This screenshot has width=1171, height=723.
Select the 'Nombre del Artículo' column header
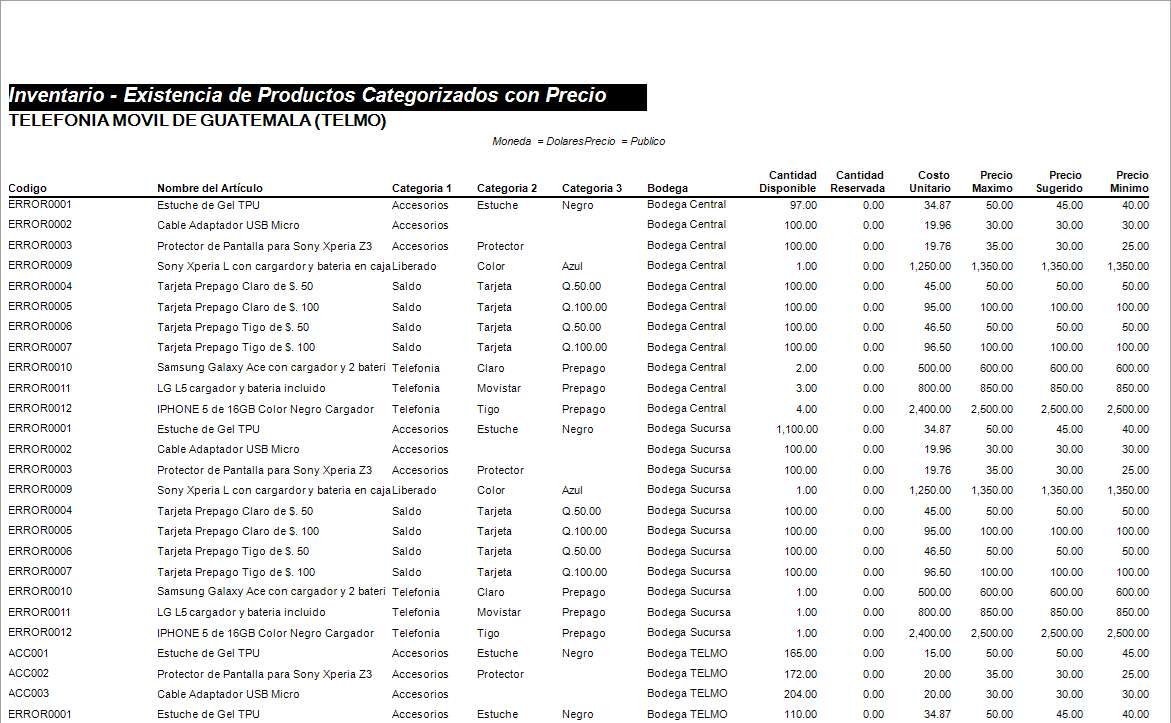[x=210, y=188]
